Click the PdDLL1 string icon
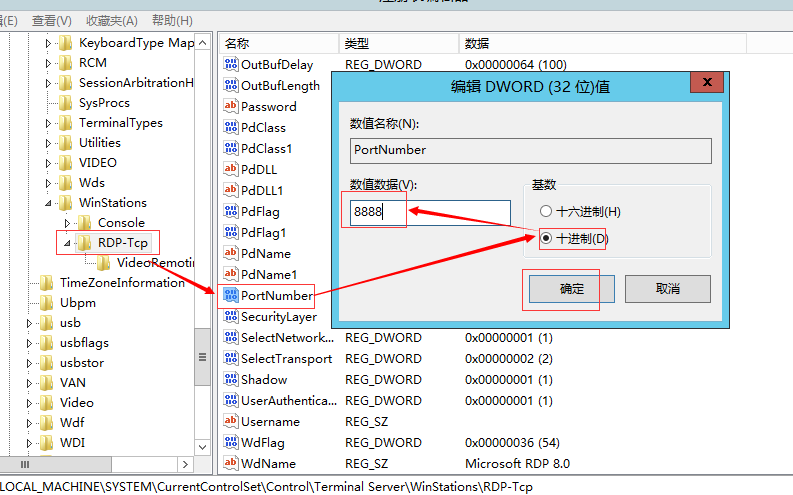This screenshot has width=793, height=495. click(231, 190)
